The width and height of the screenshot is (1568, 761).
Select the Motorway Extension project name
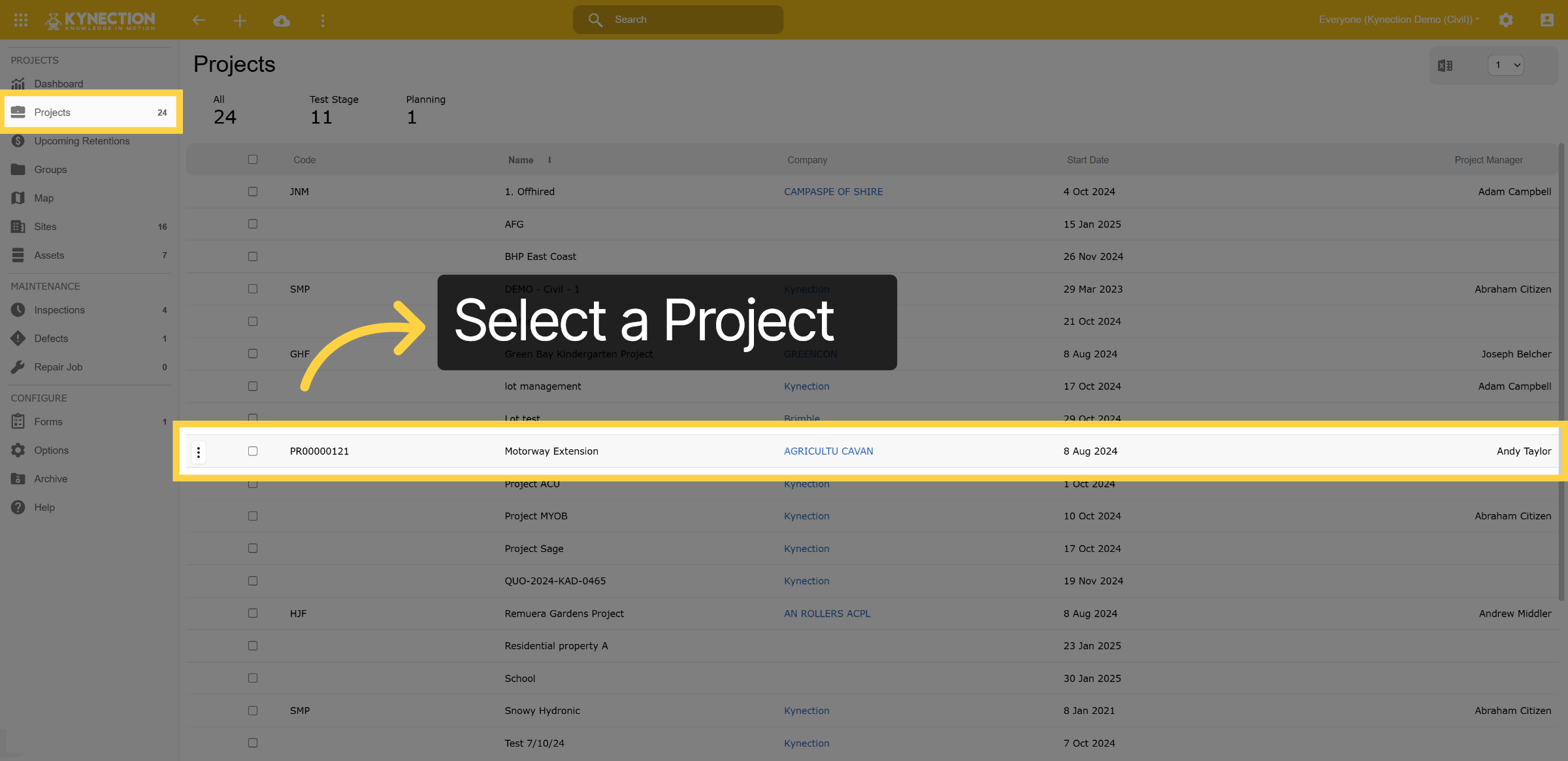(x=551, y=451)
